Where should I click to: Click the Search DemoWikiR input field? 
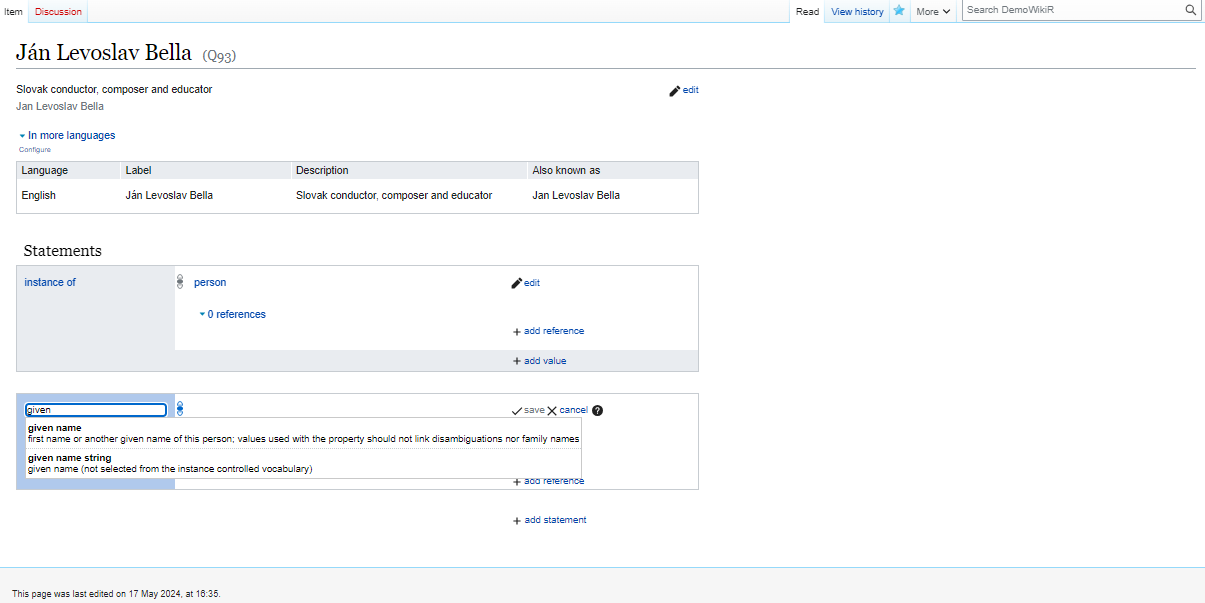1072,10
